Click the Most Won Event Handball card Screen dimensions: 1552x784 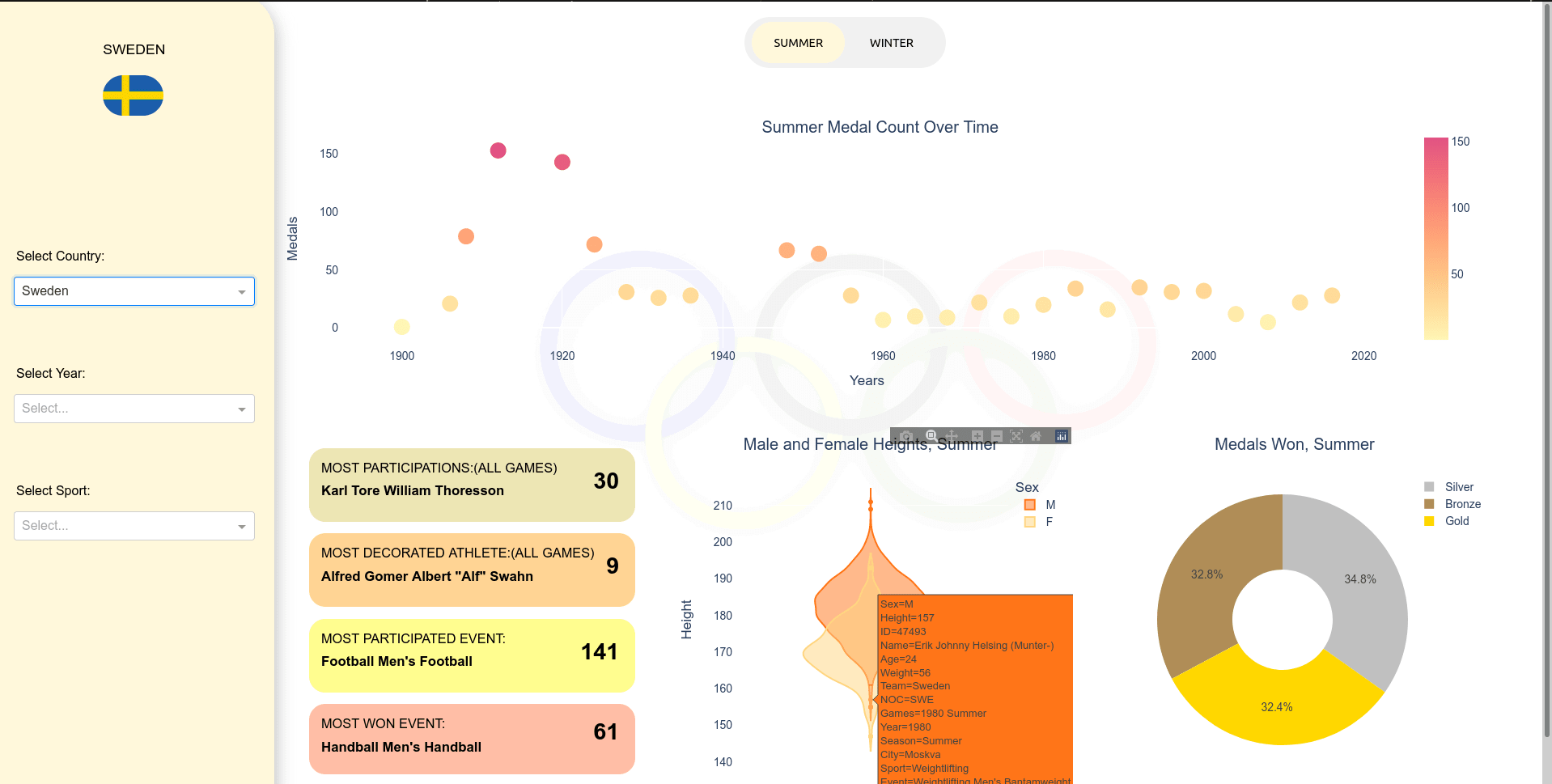472,739
